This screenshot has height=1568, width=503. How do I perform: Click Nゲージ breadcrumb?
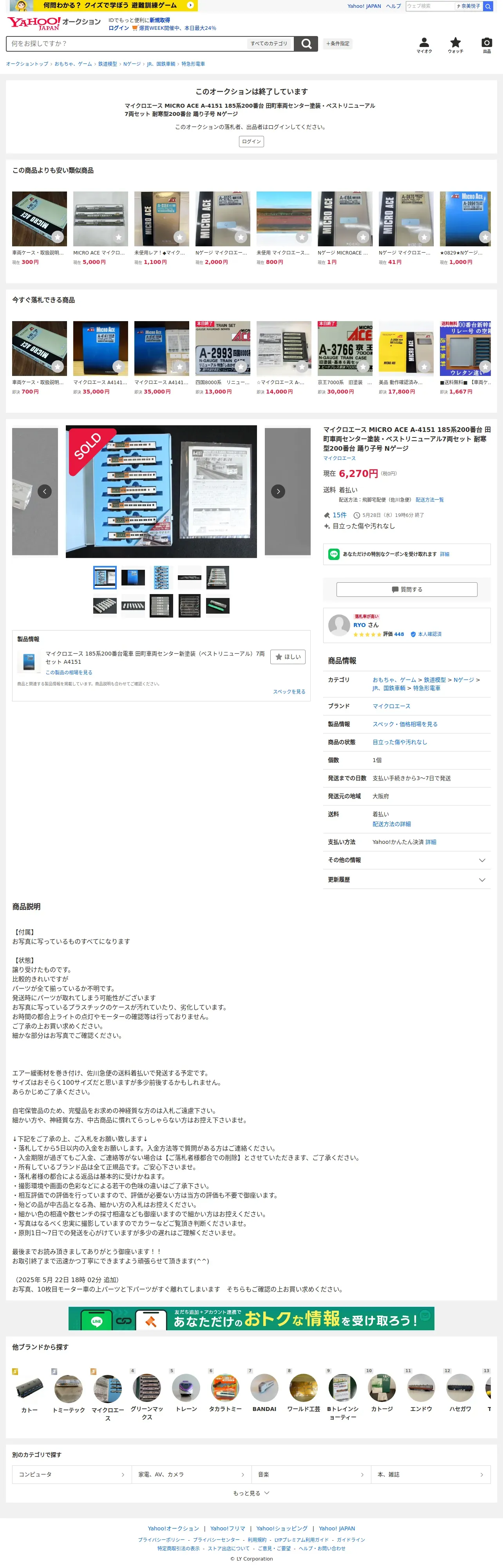click(132, 64)
